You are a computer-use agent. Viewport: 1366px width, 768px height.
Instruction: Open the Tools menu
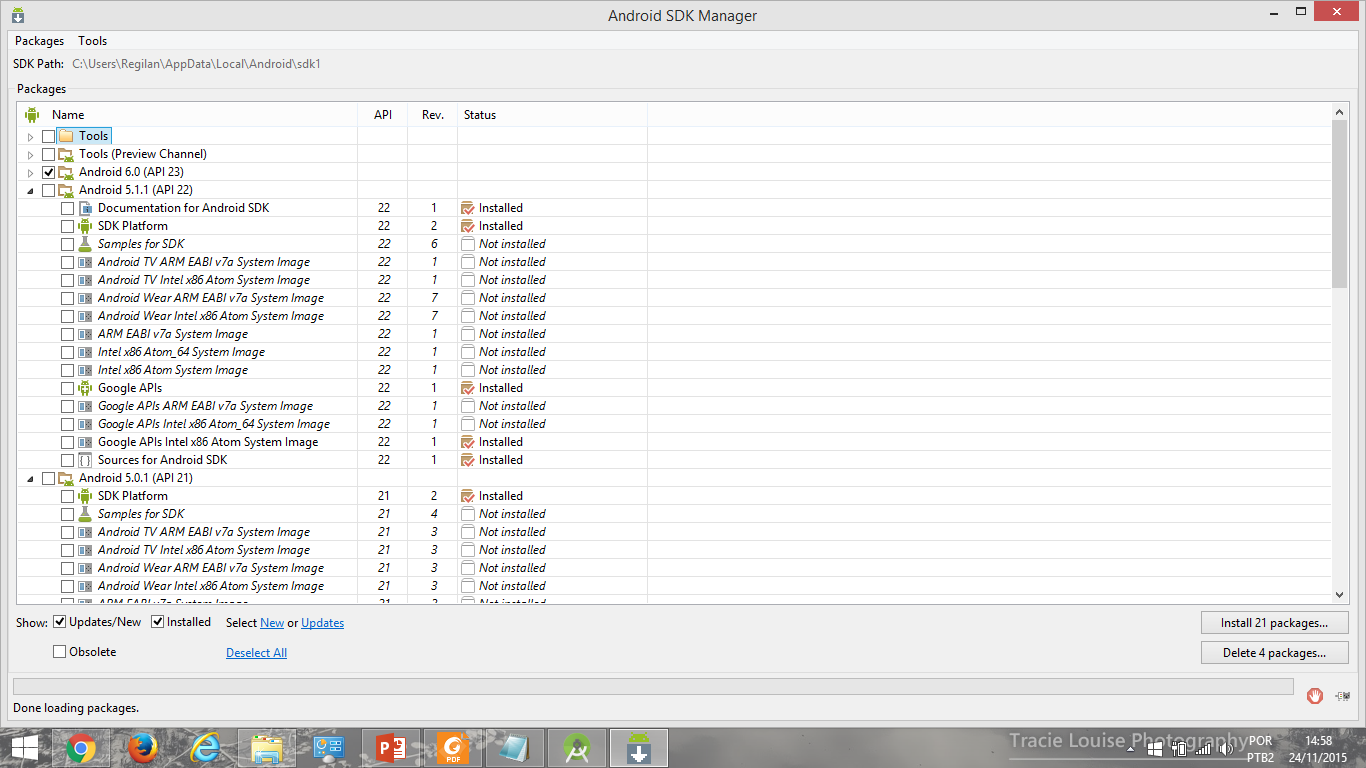[93, 41]
